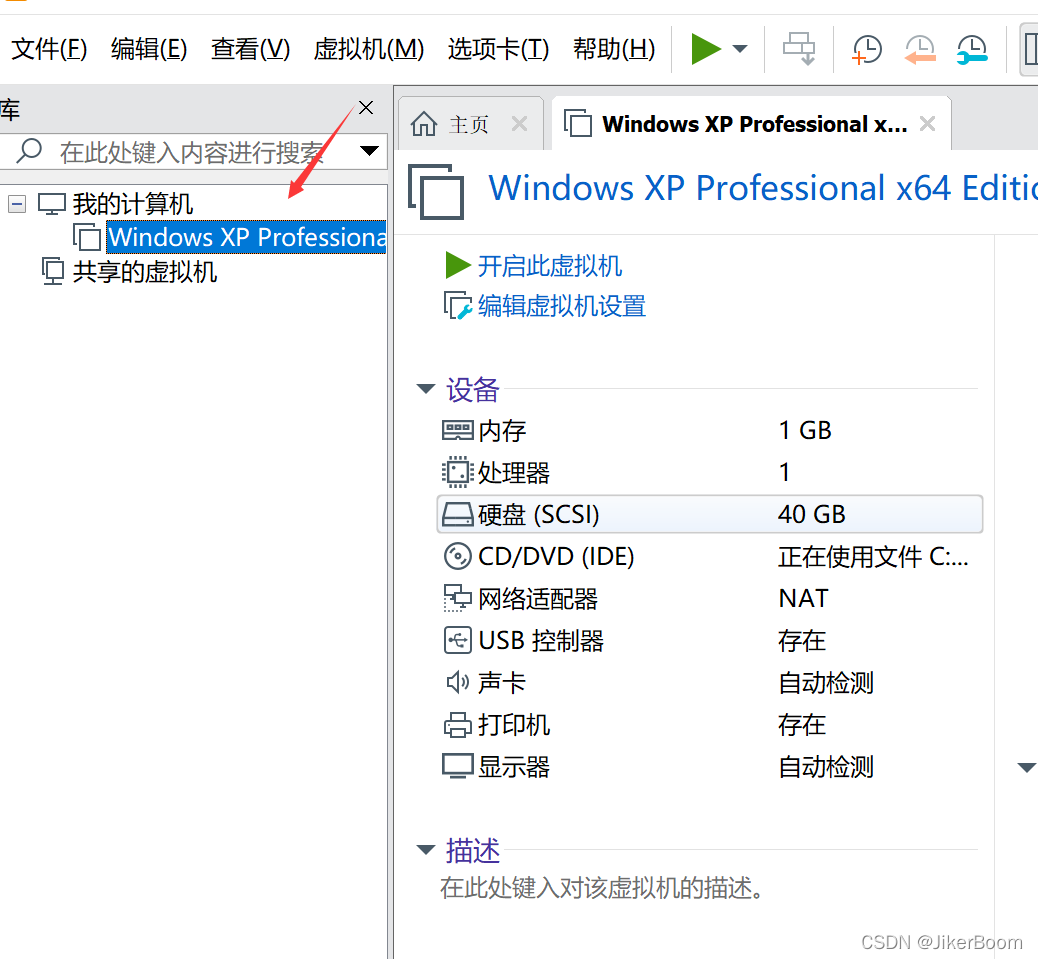
Task: Close the library panel with its X
Action: (366, 107)
